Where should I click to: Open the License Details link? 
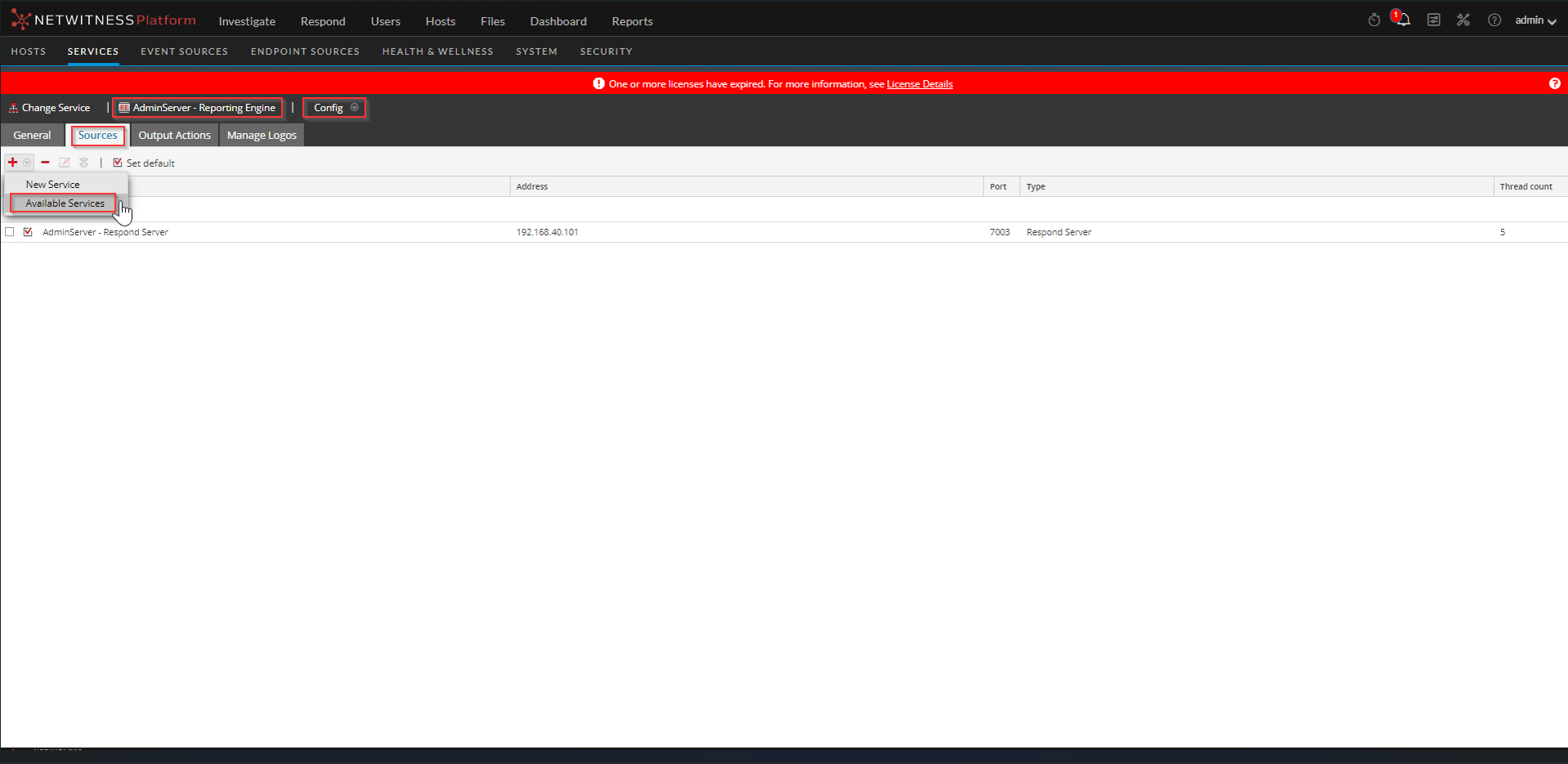tap(919, 84)
